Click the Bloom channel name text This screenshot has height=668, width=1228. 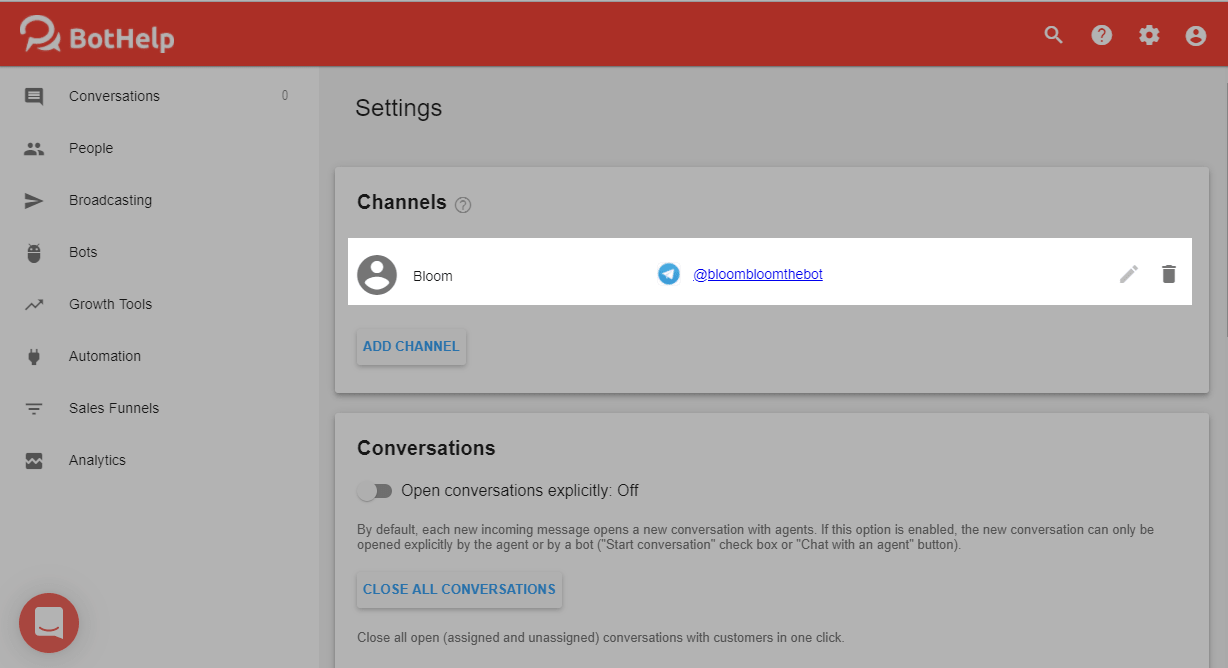[x=433, y=276]
